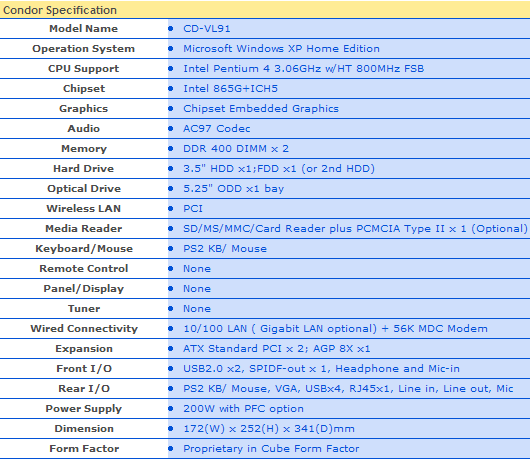Viewport: 530px width, 459px height.
Task: Select the 'PS2 KB/ Mouse, VGA, USBx4' value
Action: pyautogui.click(x=262, y=388)
